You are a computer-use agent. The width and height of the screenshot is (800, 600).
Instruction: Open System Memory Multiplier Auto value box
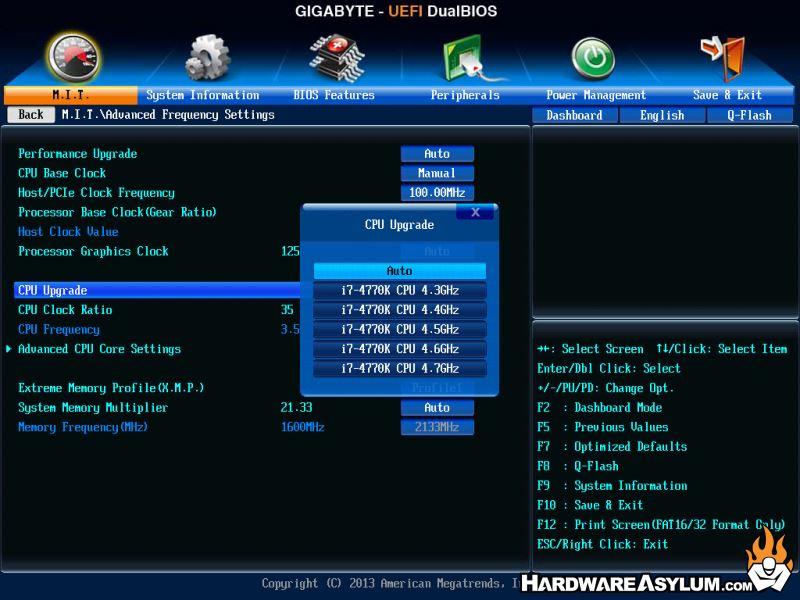point(437,407)
